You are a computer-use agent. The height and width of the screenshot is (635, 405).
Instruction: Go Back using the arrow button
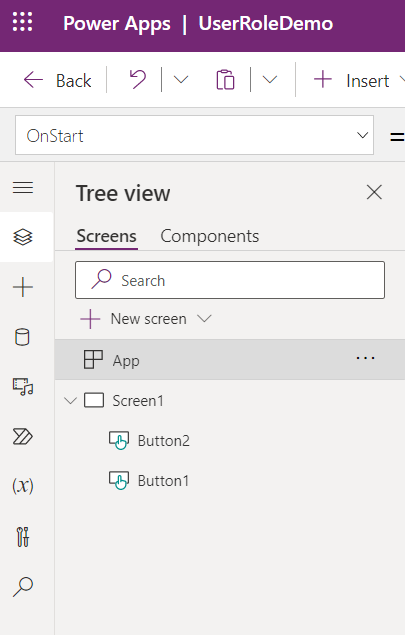[x=58, y=80]
